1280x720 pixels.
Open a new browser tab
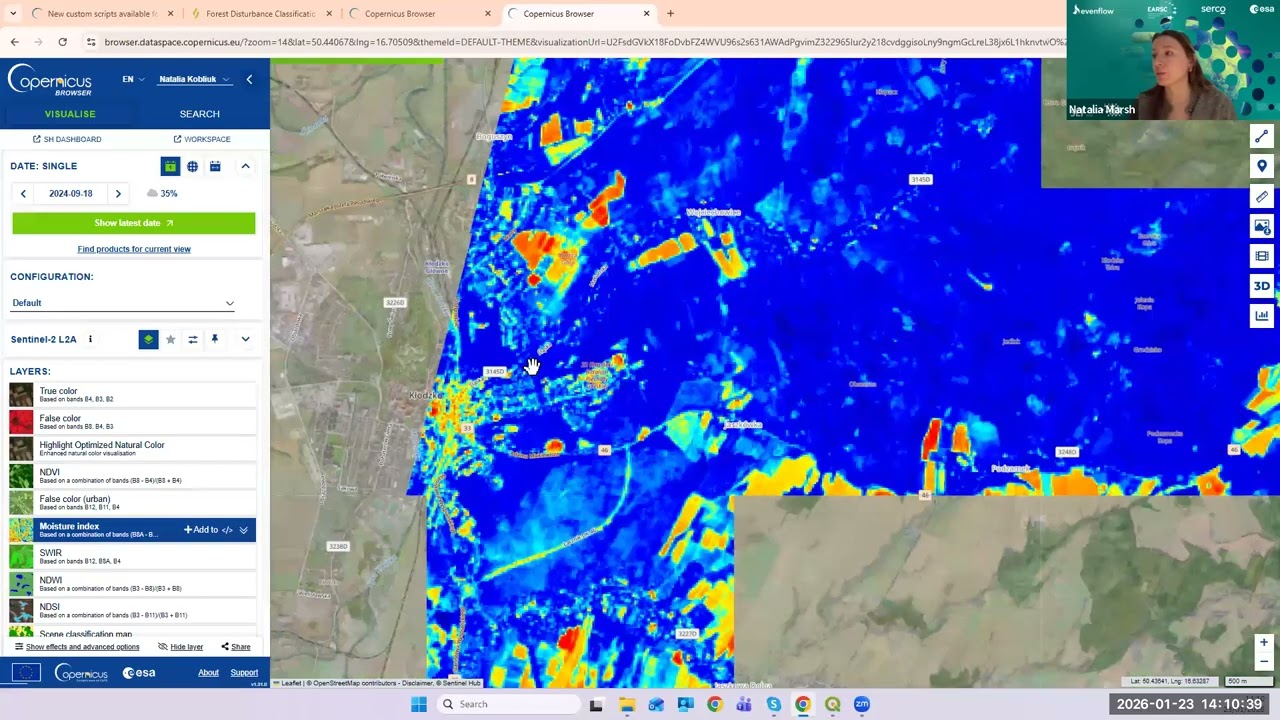pos(670,14)
